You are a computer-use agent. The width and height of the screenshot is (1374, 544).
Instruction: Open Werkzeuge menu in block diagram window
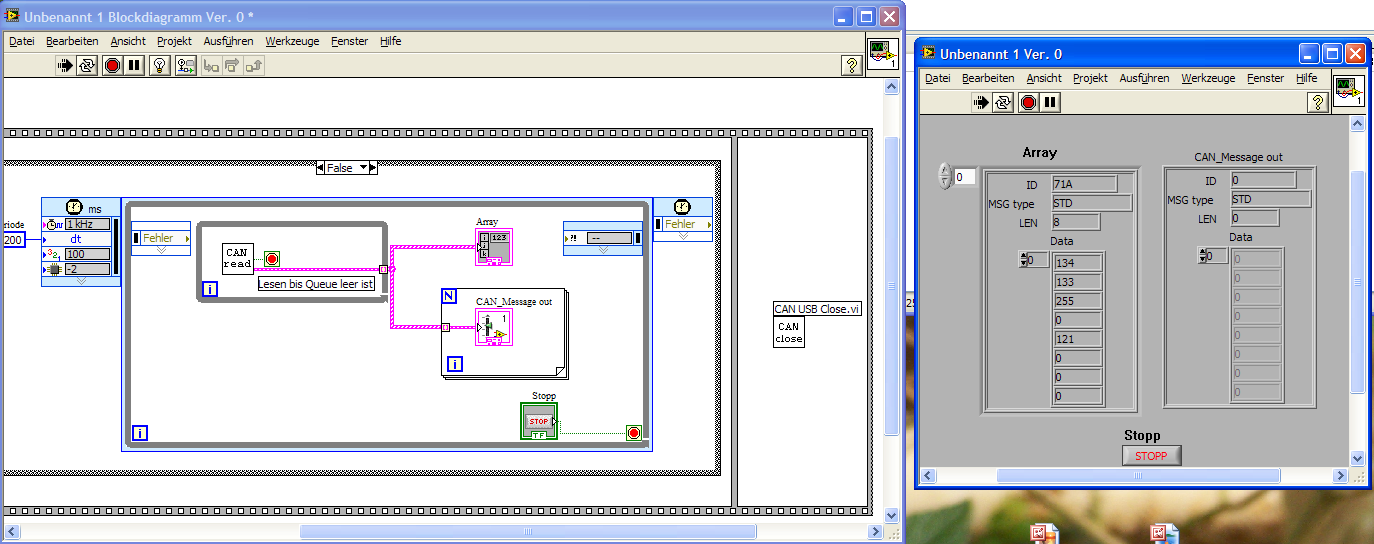[x=293, y=41]
